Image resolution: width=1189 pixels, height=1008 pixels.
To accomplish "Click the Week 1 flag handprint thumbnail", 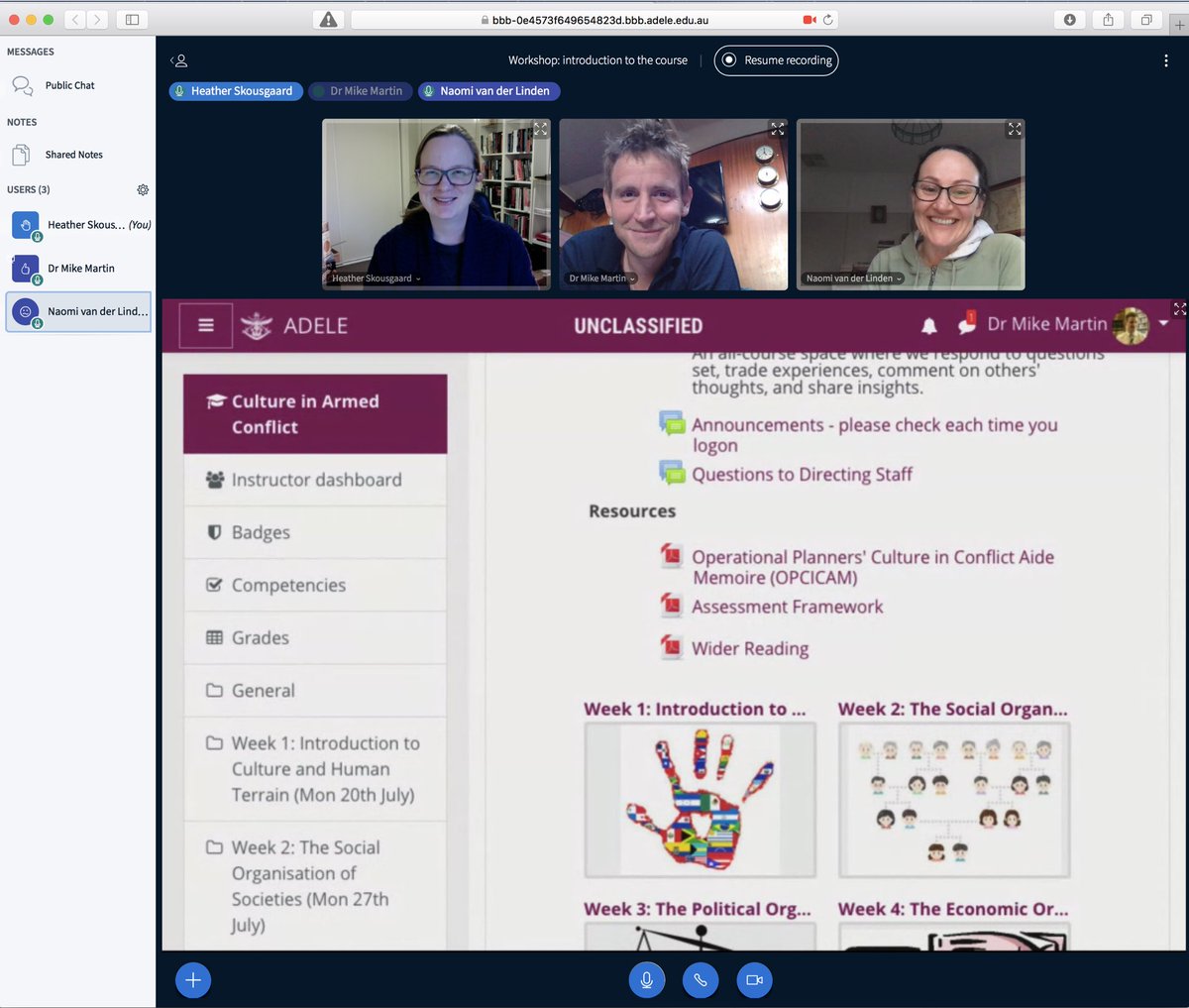I will (x=700, y=800).
